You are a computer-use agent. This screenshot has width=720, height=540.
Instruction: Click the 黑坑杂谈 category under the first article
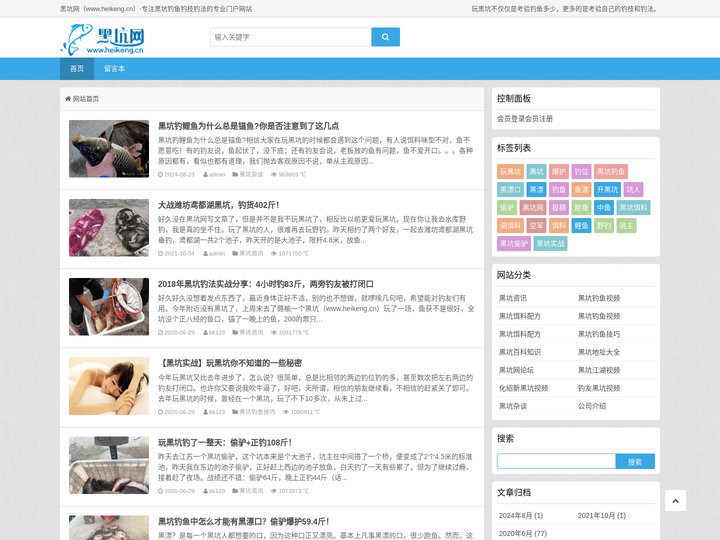pyautogui.click(x=251, y=174)
